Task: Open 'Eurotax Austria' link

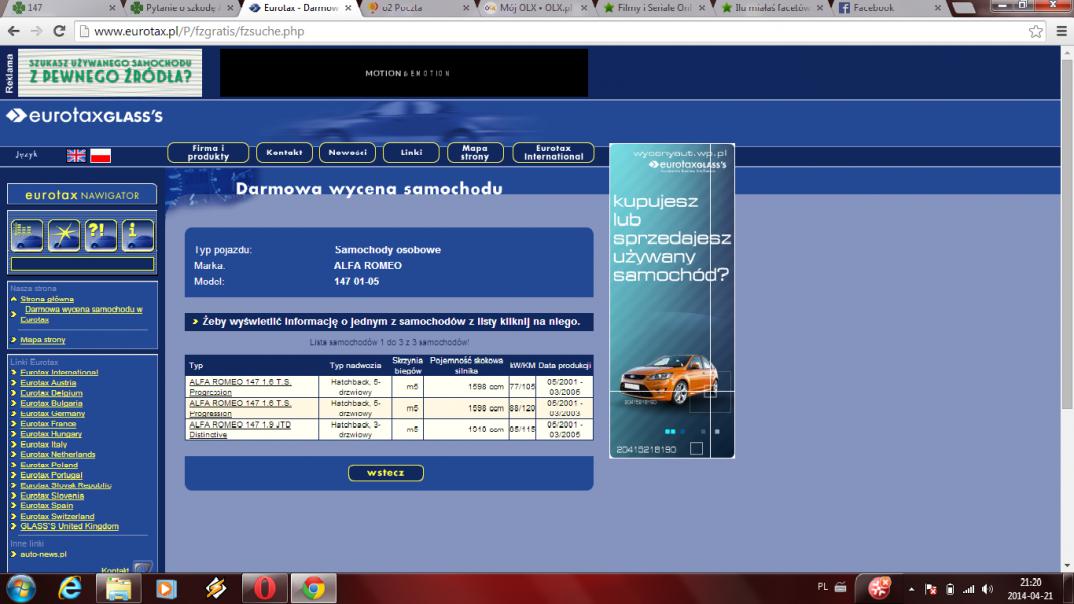Action: pyautogui.click(x=48, y=383)
